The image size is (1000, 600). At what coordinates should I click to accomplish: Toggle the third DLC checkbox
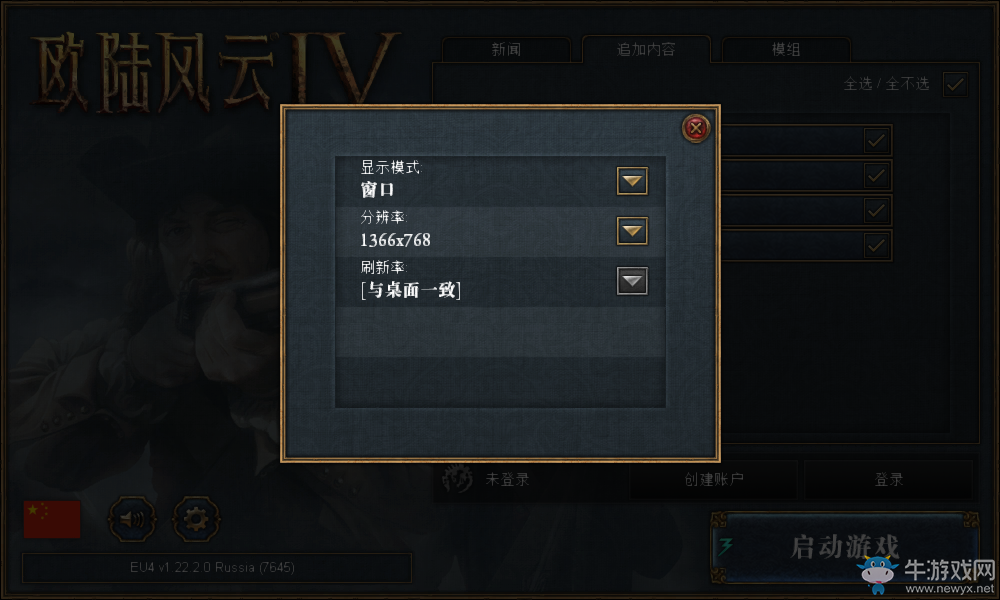click(876, 210)
